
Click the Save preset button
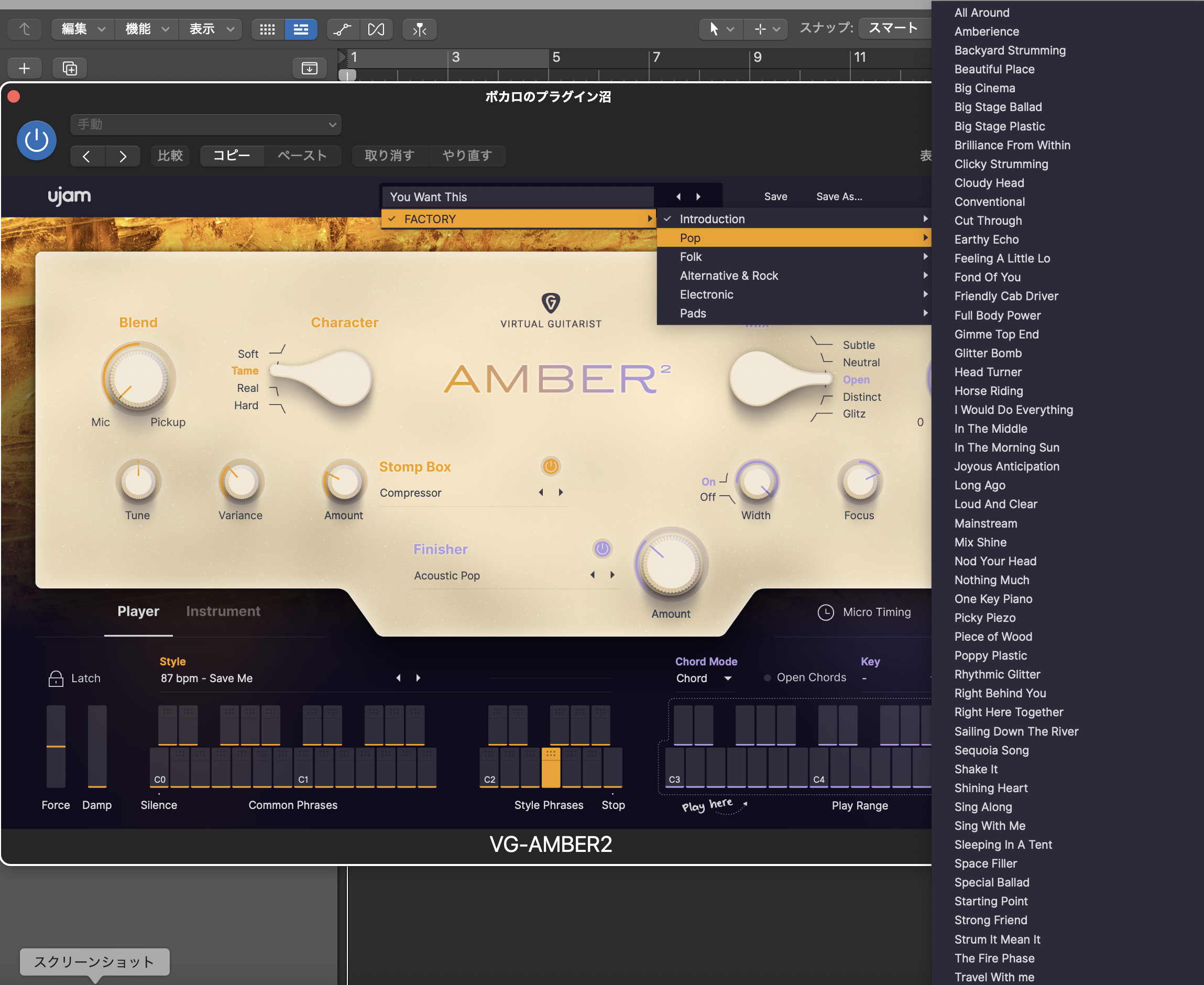[775, 196]
